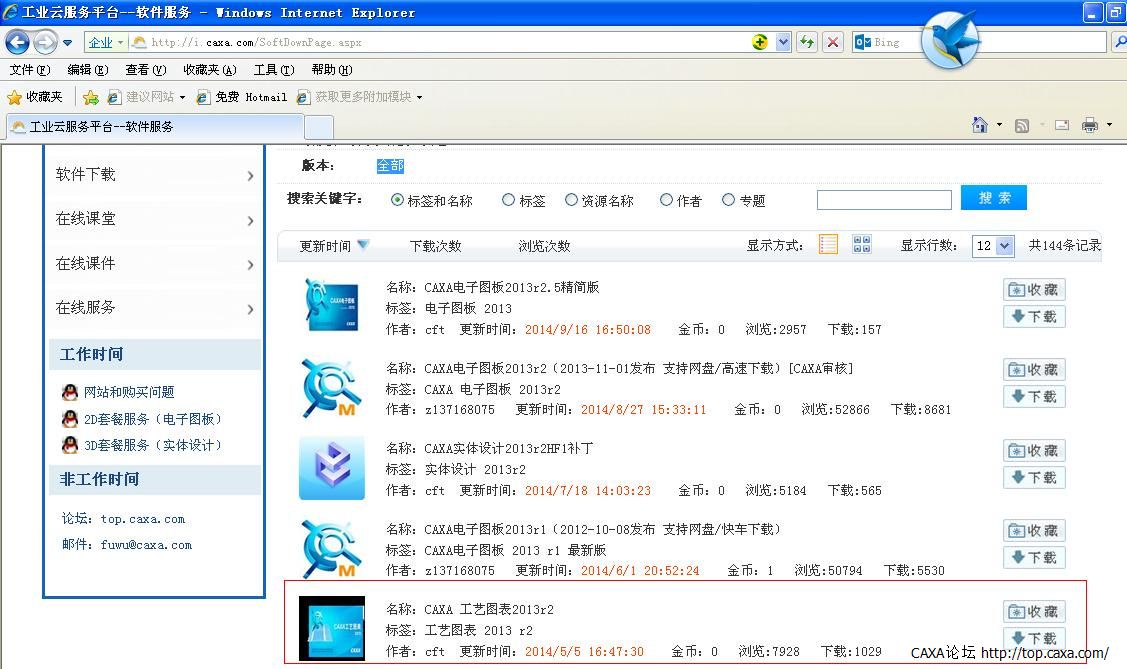Image resolution: width=1127 pixels, height=669 pixels.
Task: Click the search keyword input field
Action: 883,200
